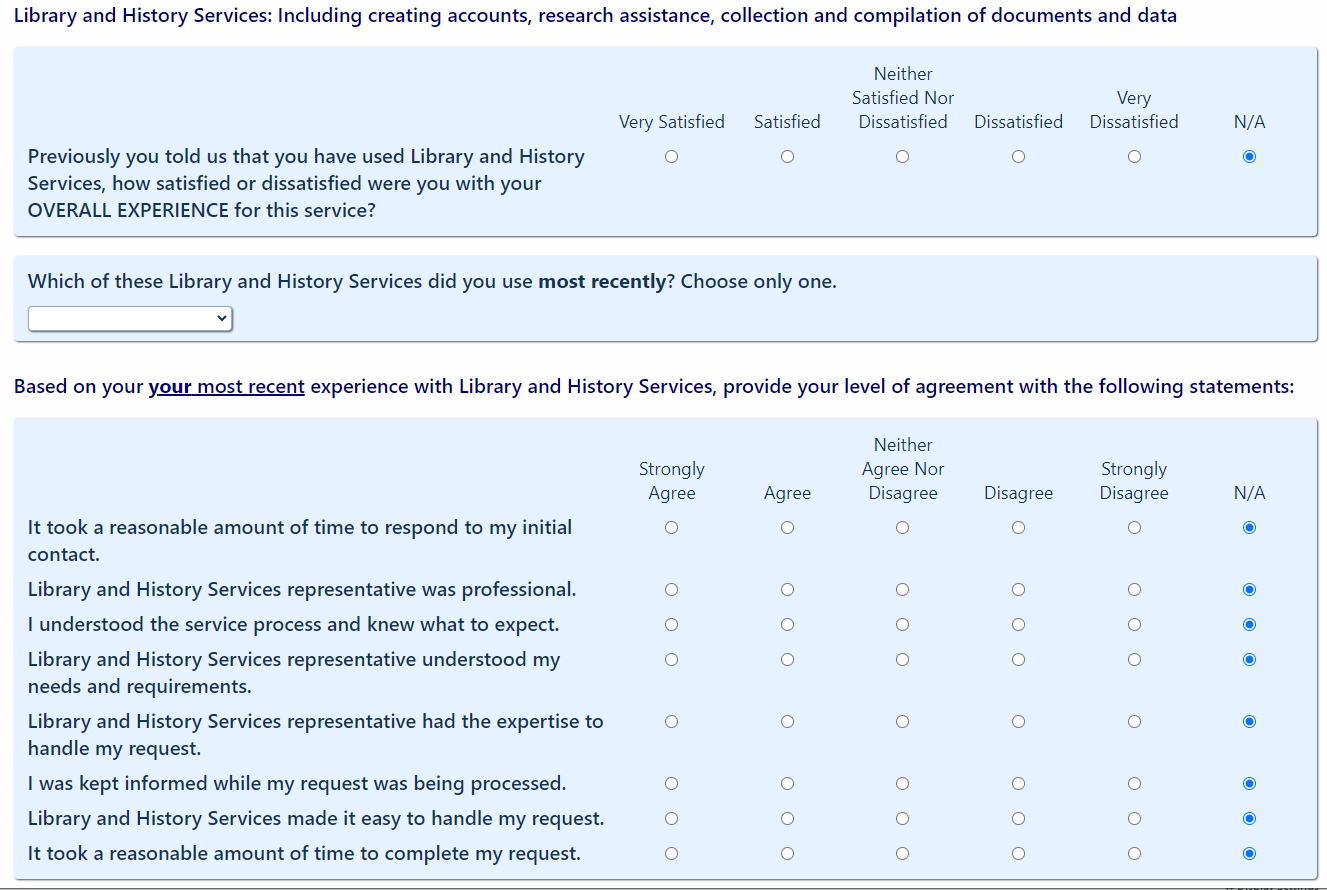Choose Strongly Agree for reasonable time to complete request
The image size is (1327, 890).
coord(671,854)
